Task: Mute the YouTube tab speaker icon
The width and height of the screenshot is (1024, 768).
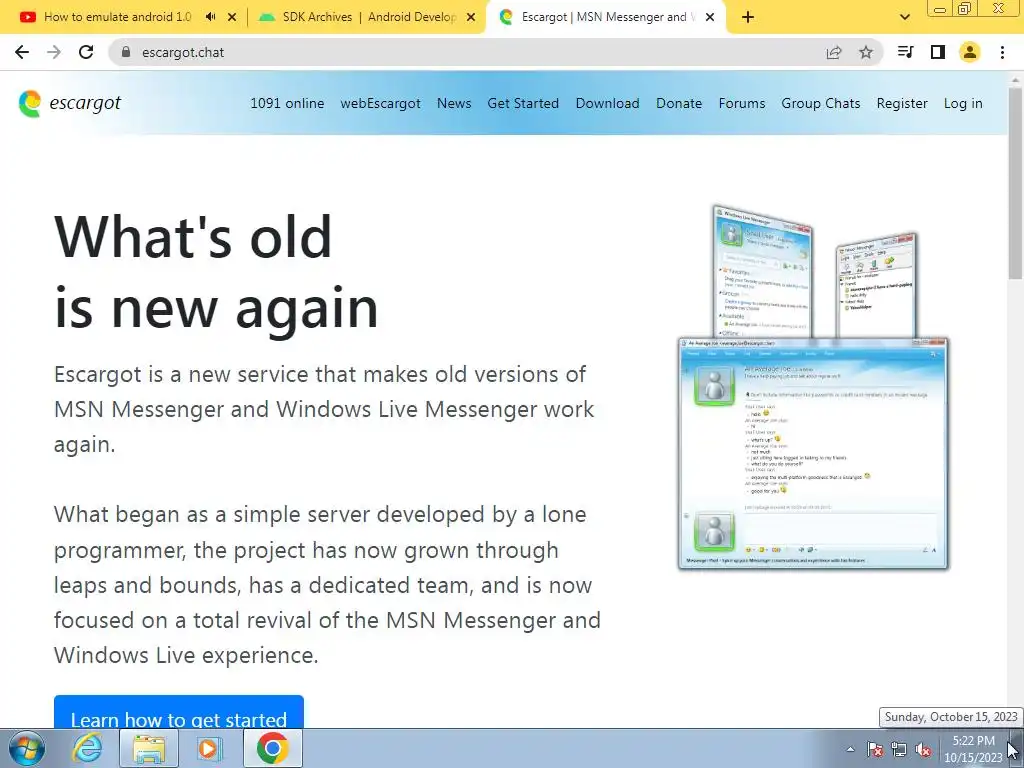Action: point(210,17)
